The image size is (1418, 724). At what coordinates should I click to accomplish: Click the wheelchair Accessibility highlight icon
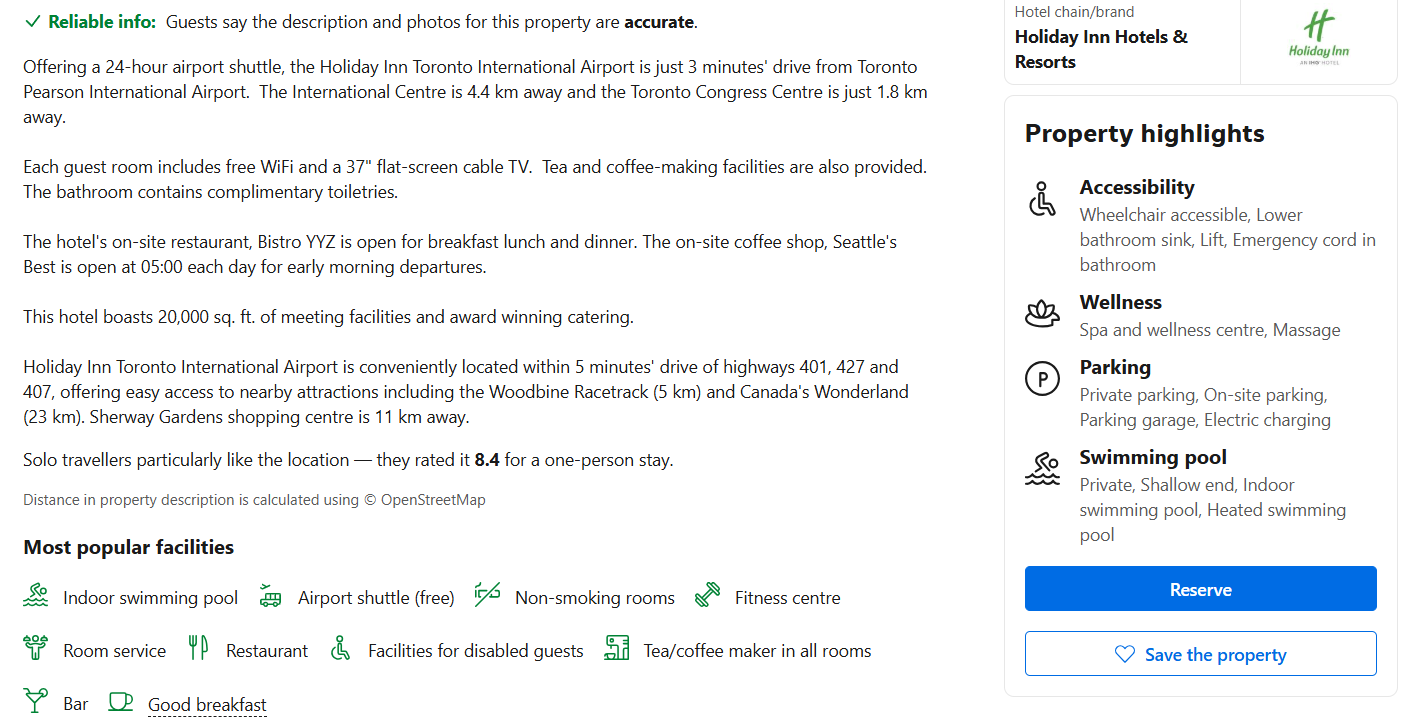tap(1042, 200)
